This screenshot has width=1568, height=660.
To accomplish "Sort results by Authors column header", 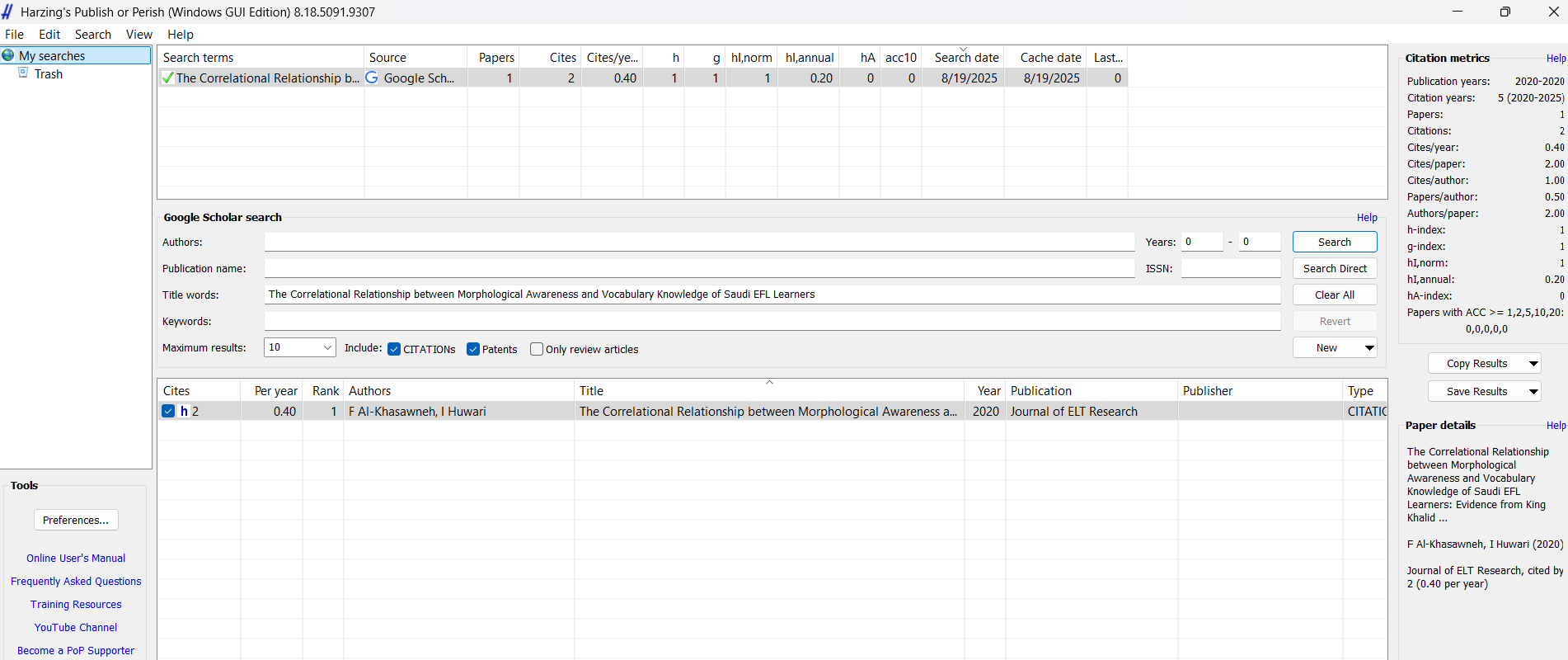I will pyautogui.click(x=458, y=390).
